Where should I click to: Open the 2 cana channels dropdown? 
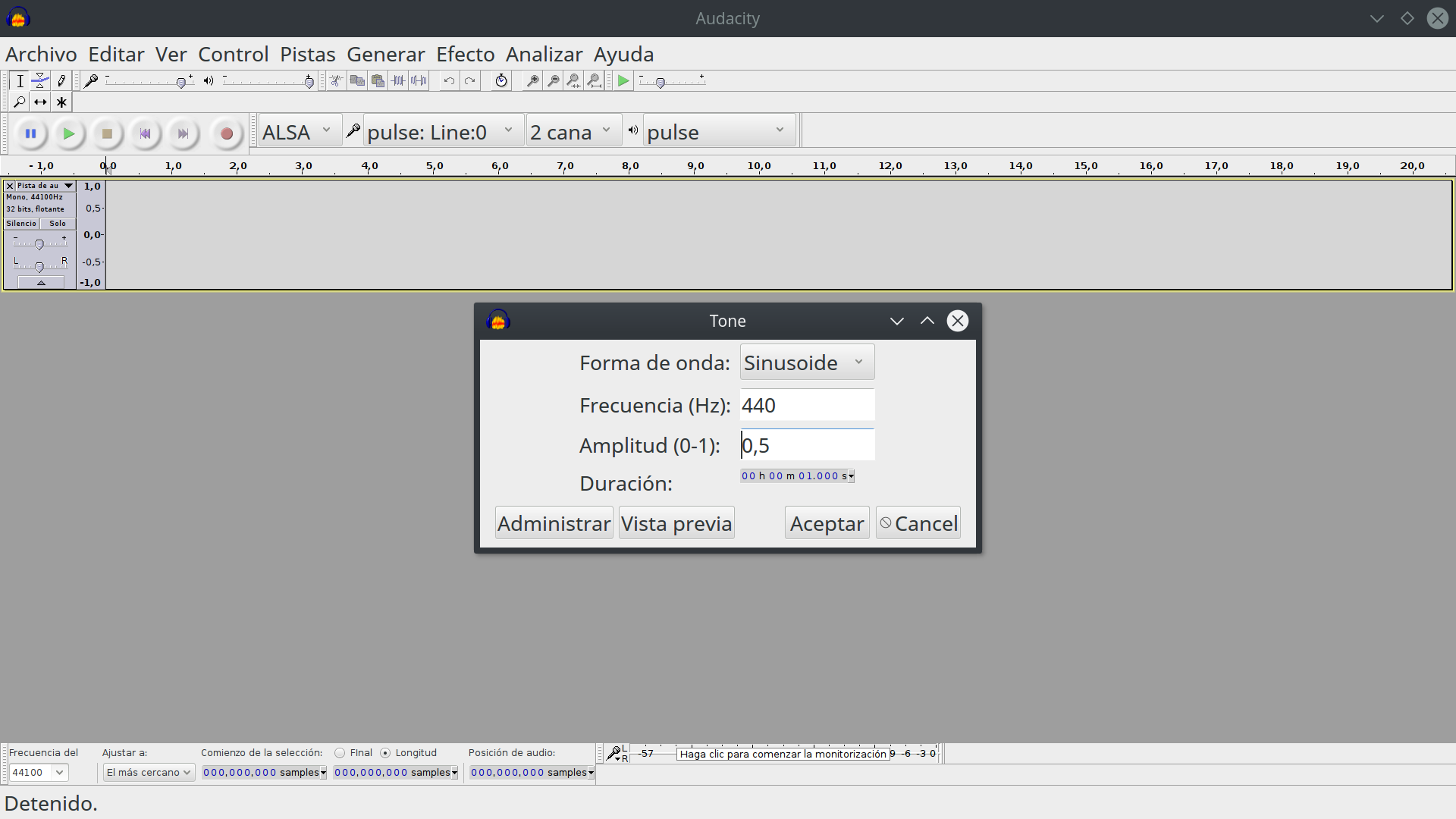(573, 132)
